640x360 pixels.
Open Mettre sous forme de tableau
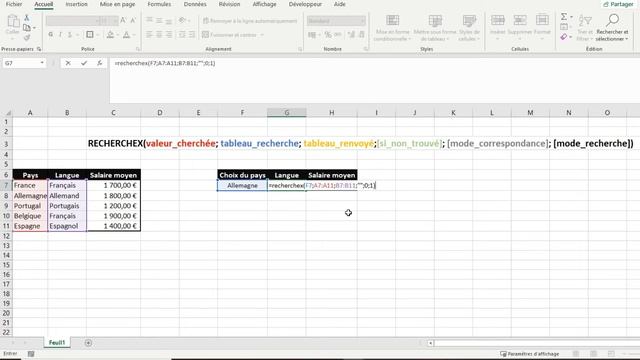(x=435, y=28)
